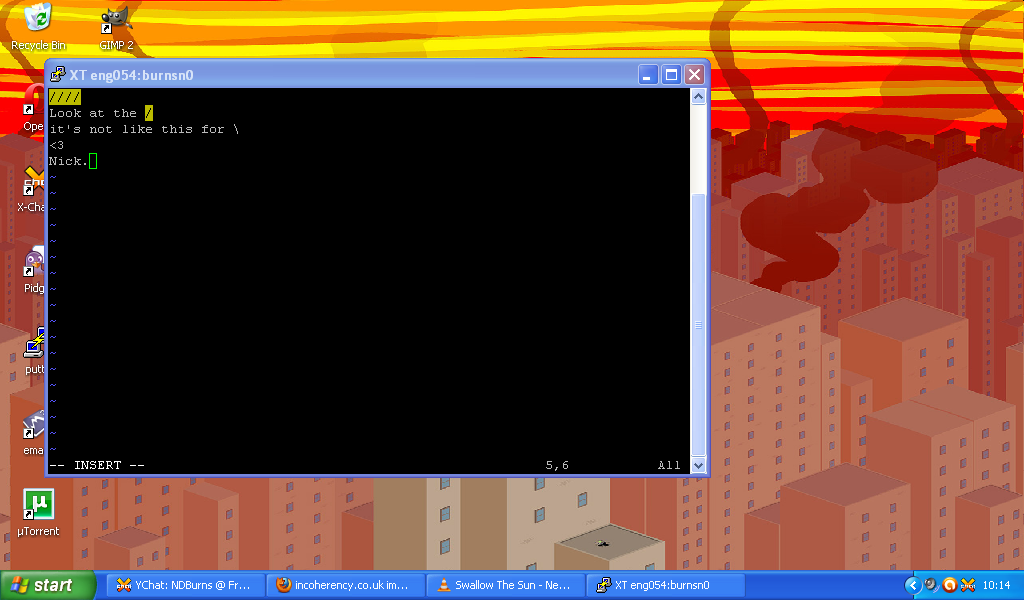Viewport: 1024px width, 600px height.
Task: Maximize the XT eng054:burnsn0 terminal window
Action: 671,75
